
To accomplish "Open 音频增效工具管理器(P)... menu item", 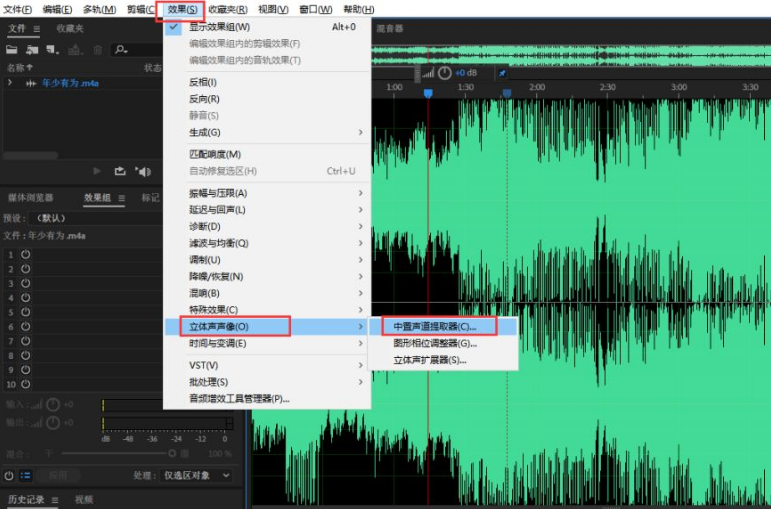I will click(x=267, y=399).
